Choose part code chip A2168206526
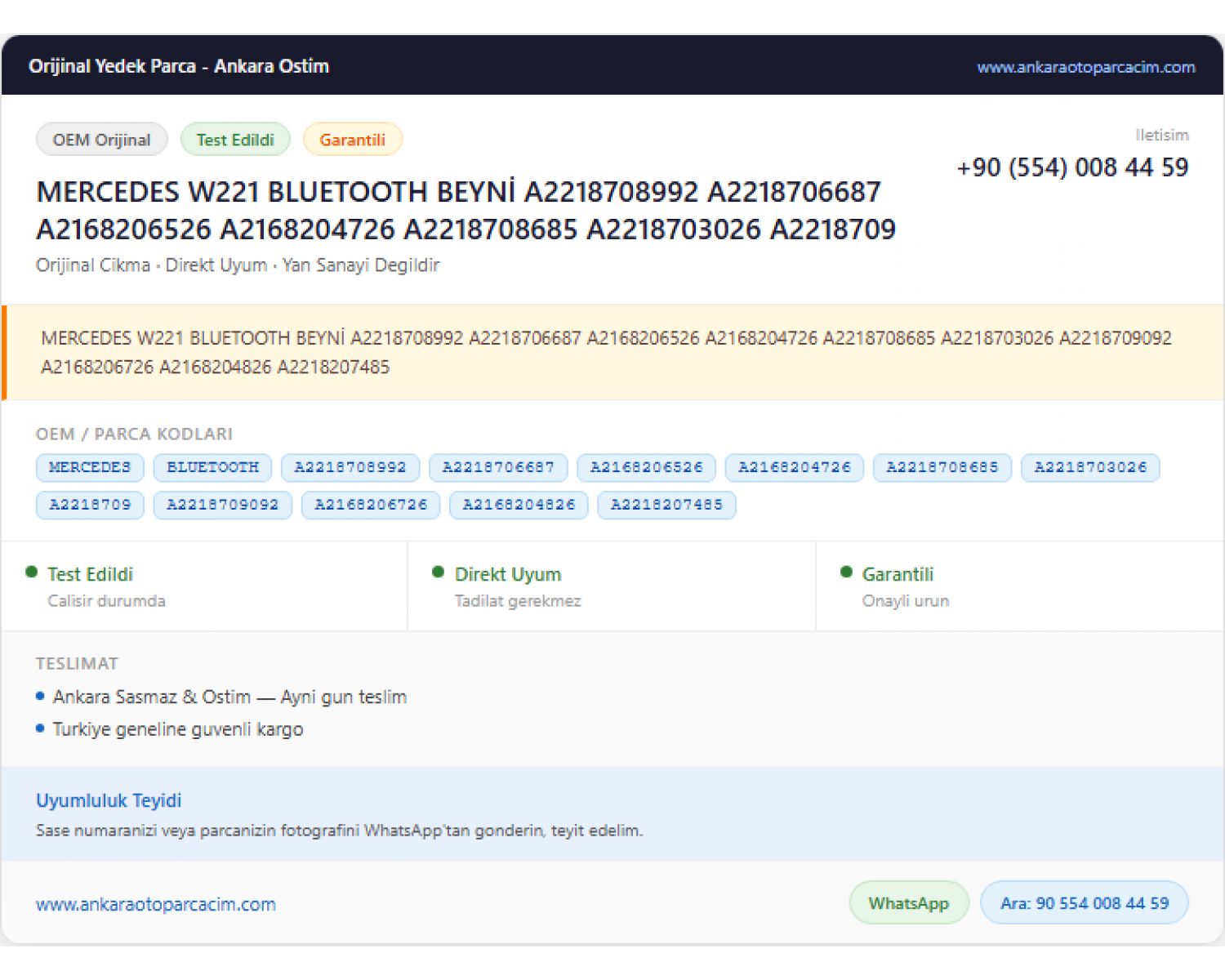1225x980 pixels. (646, 468)
